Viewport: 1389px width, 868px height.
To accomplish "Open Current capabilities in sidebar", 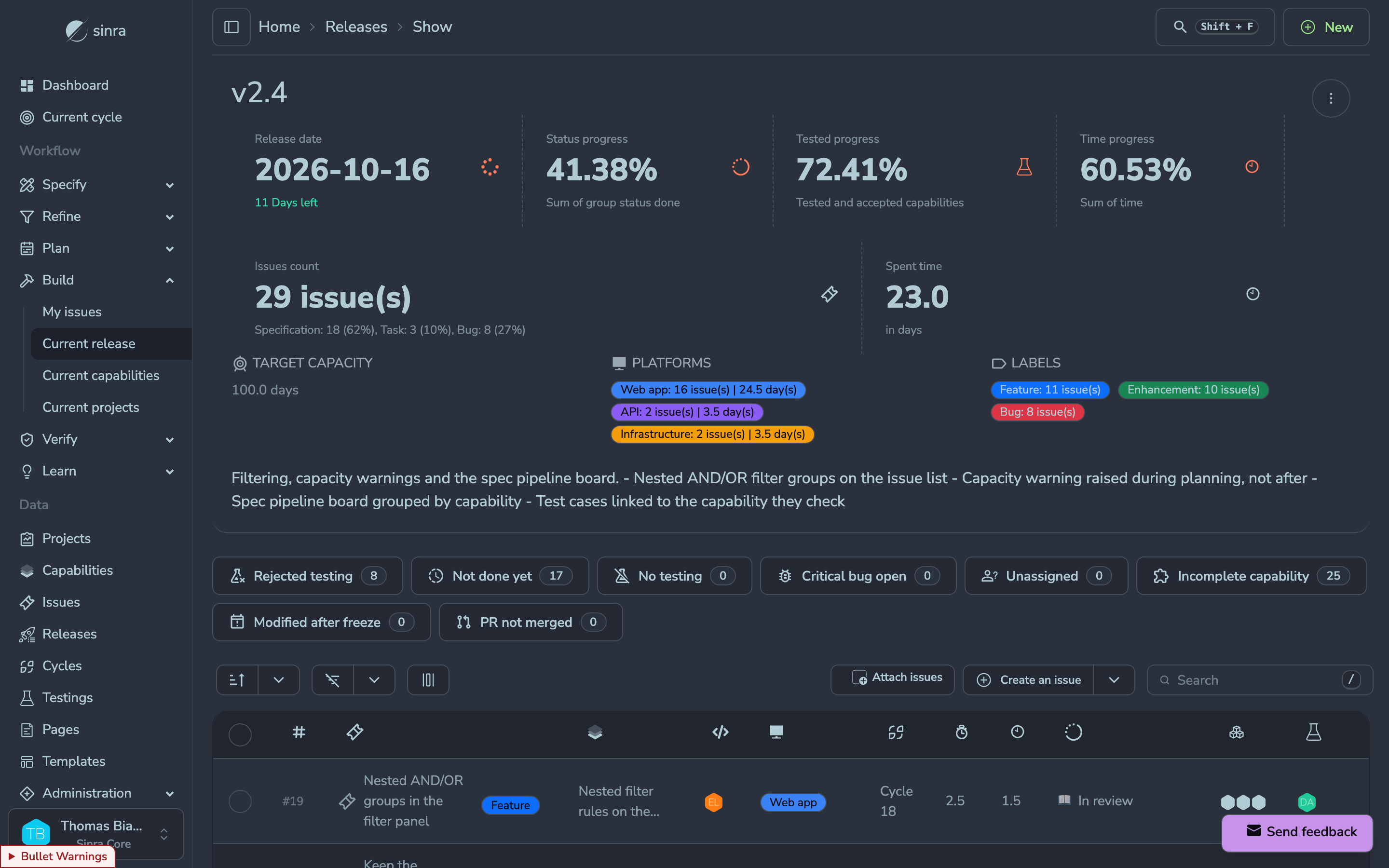I will 101,376.
